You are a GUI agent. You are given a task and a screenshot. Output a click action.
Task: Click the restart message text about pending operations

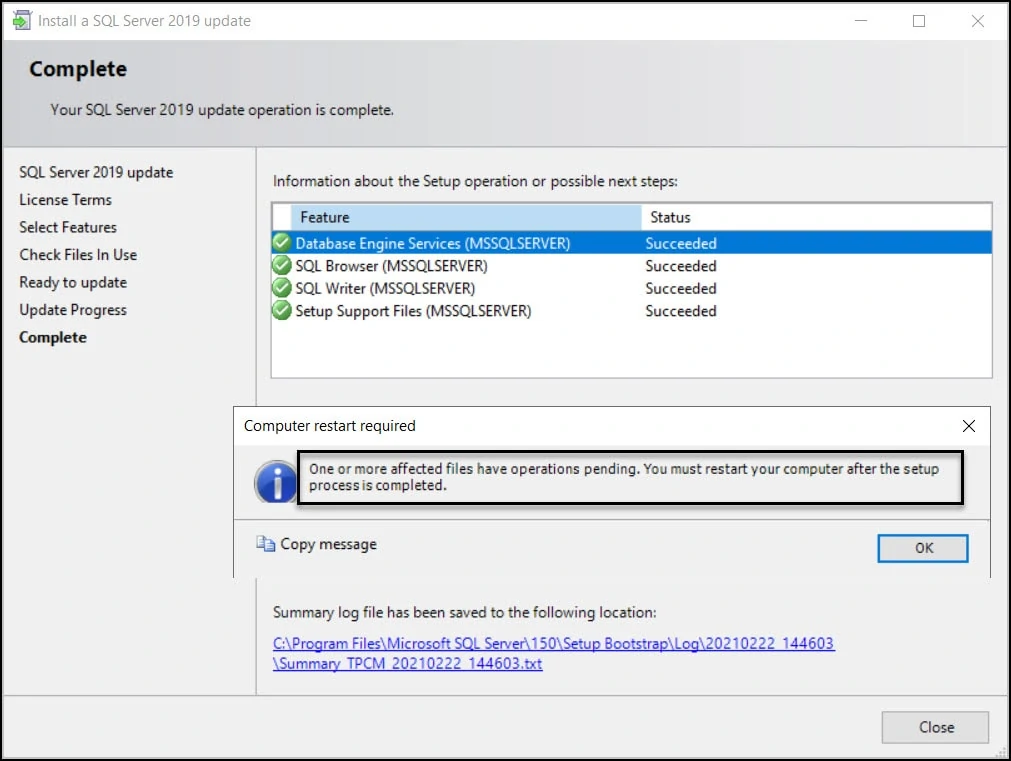point(623,477)
